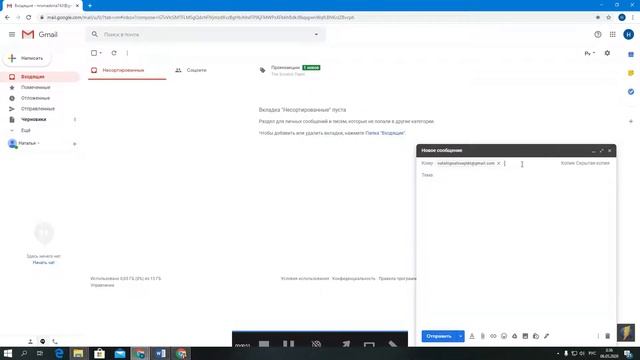Click the Subject (Тема) field
The width and height of the screenshot is (640, 360).
point(516,175)
